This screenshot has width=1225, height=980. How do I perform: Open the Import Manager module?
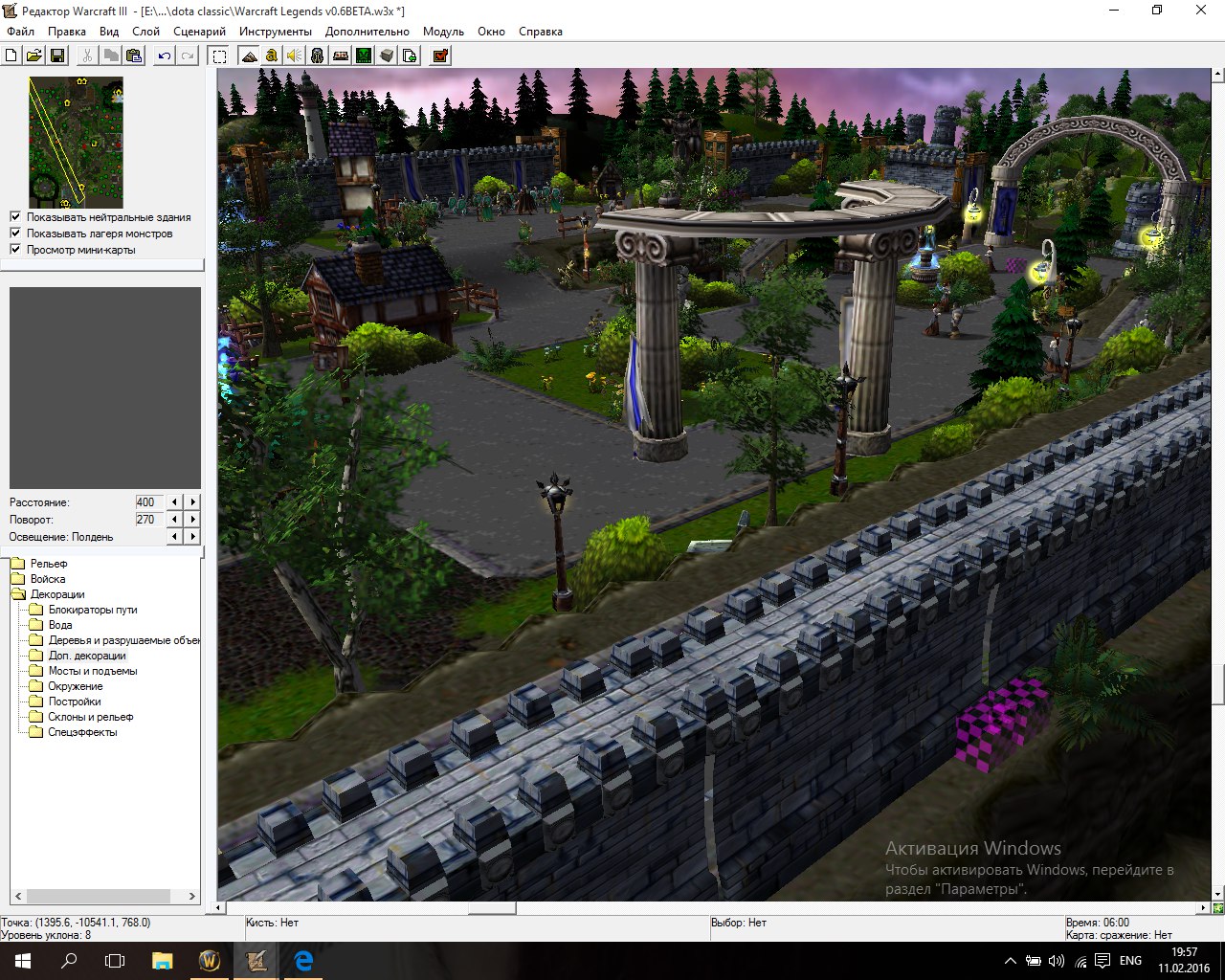pos(410,56)
